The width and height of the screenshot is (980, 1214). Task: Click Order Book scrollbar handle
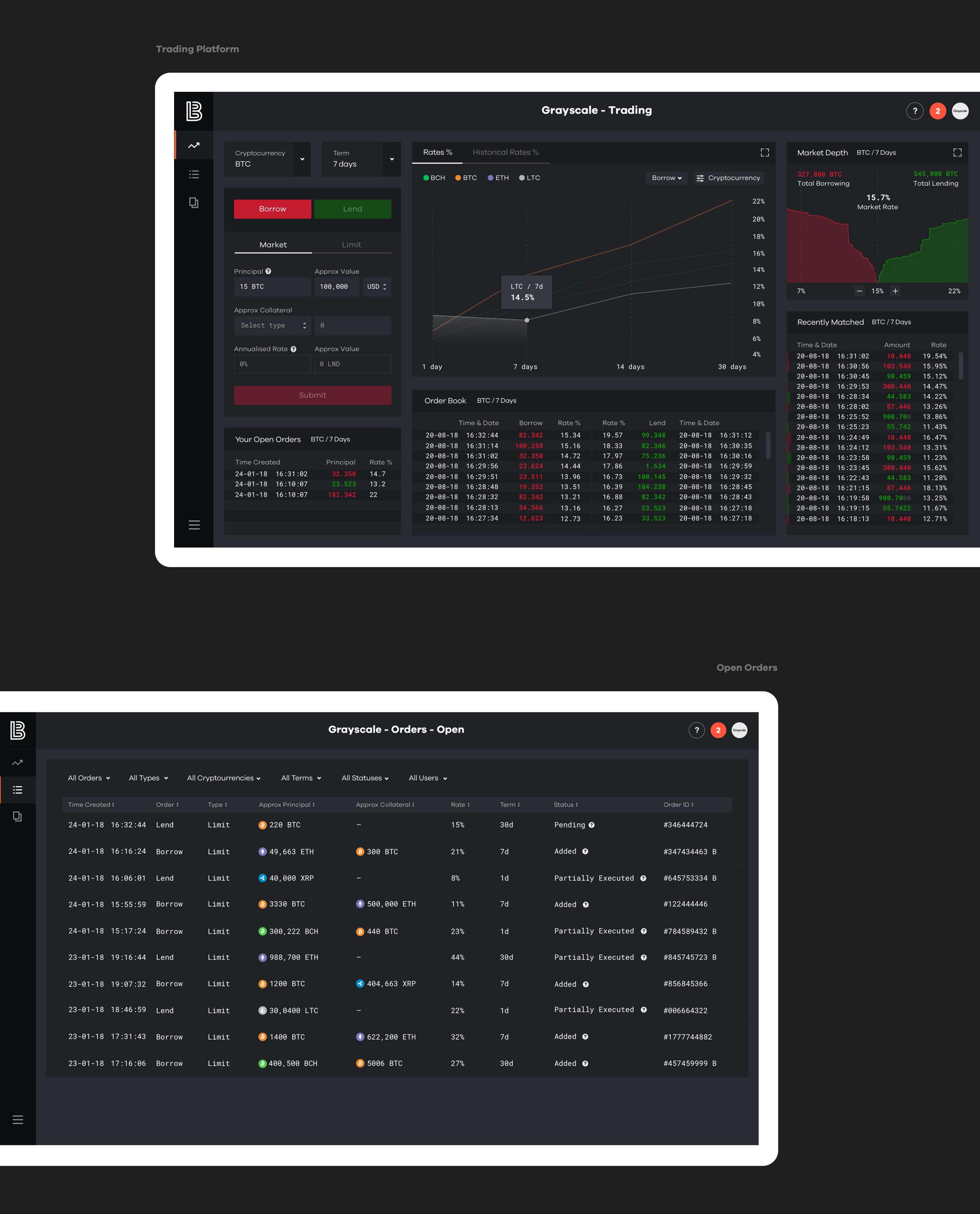click(768, 445)
